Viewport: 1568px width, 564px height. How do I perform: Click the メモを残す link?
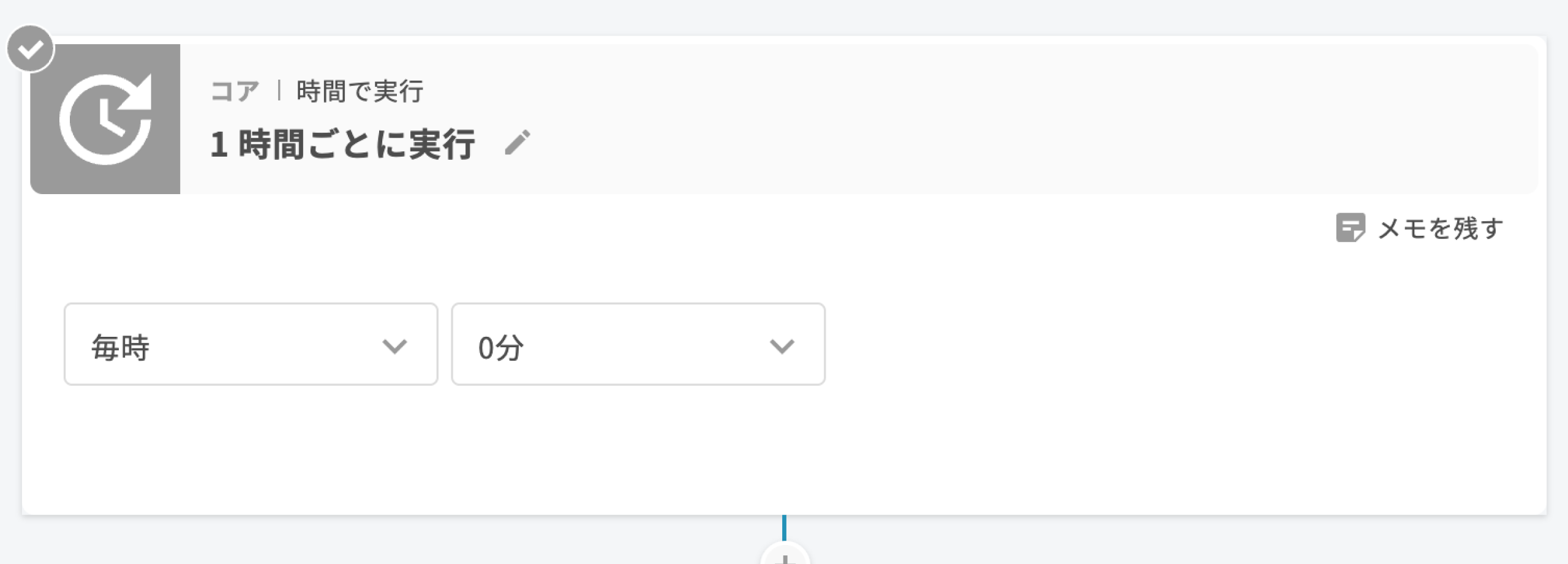click(x=1440, y=228)
